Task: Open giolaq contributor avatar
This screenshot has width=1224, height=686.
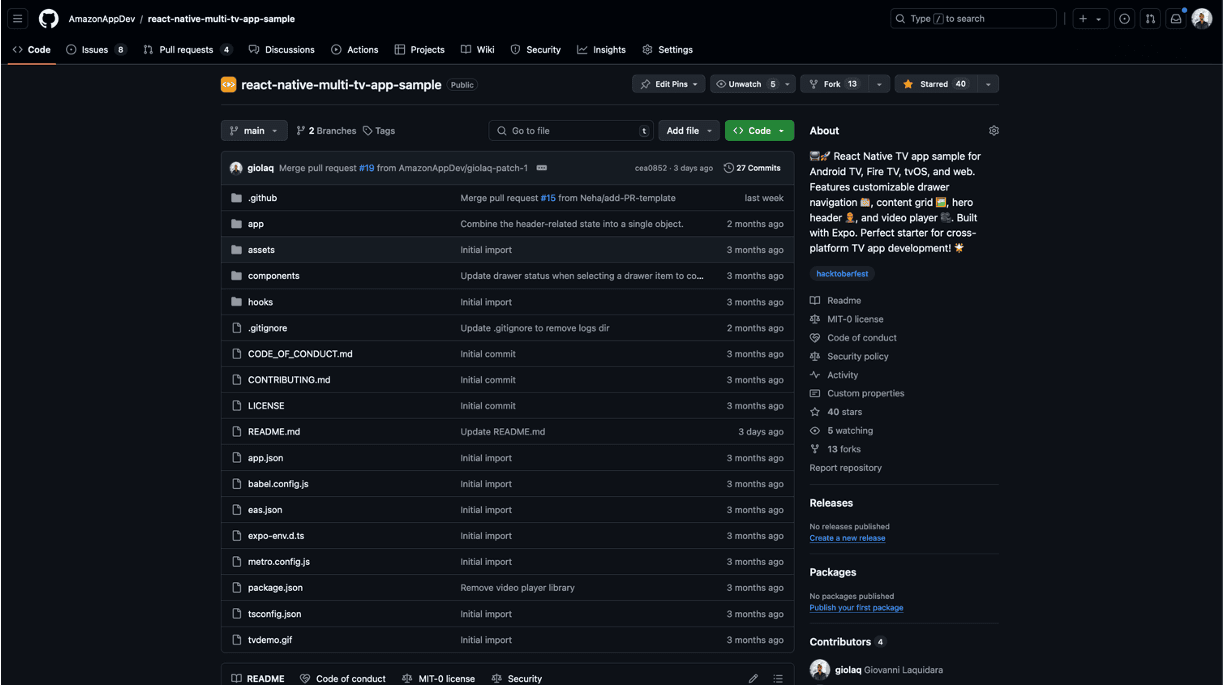Action: coord(820,670)
